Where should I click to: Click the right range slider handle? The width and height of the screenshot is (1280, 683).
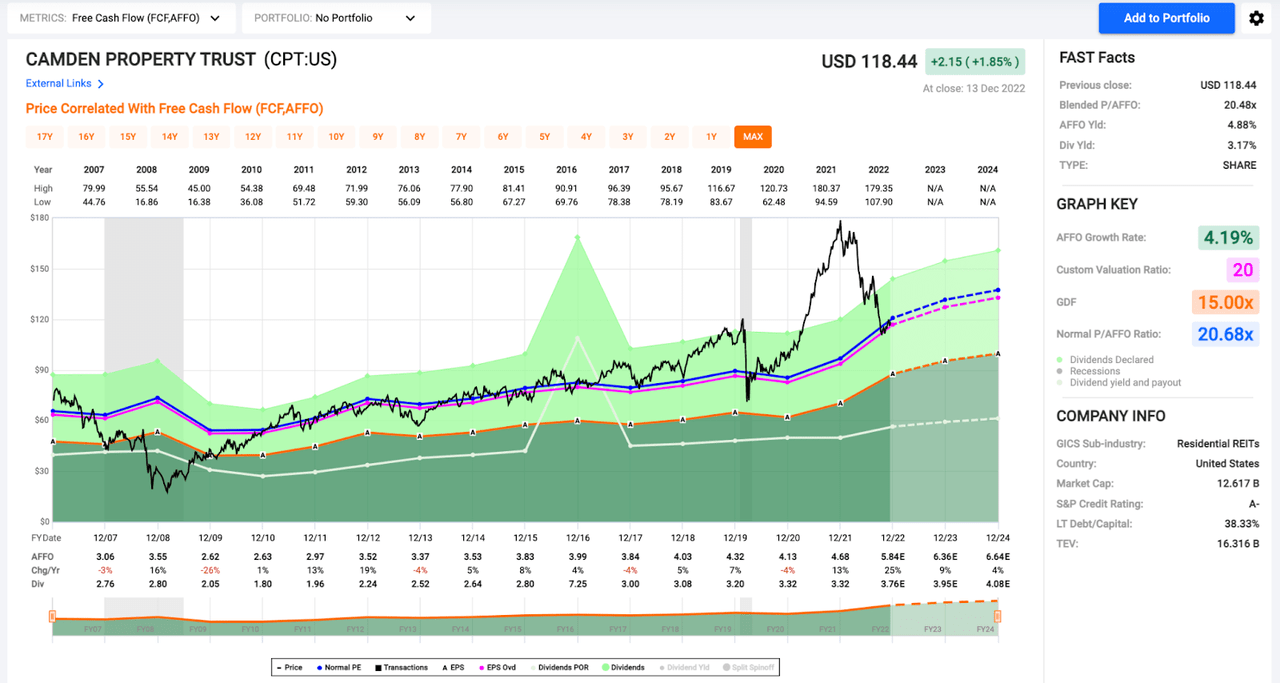point(997,616)
